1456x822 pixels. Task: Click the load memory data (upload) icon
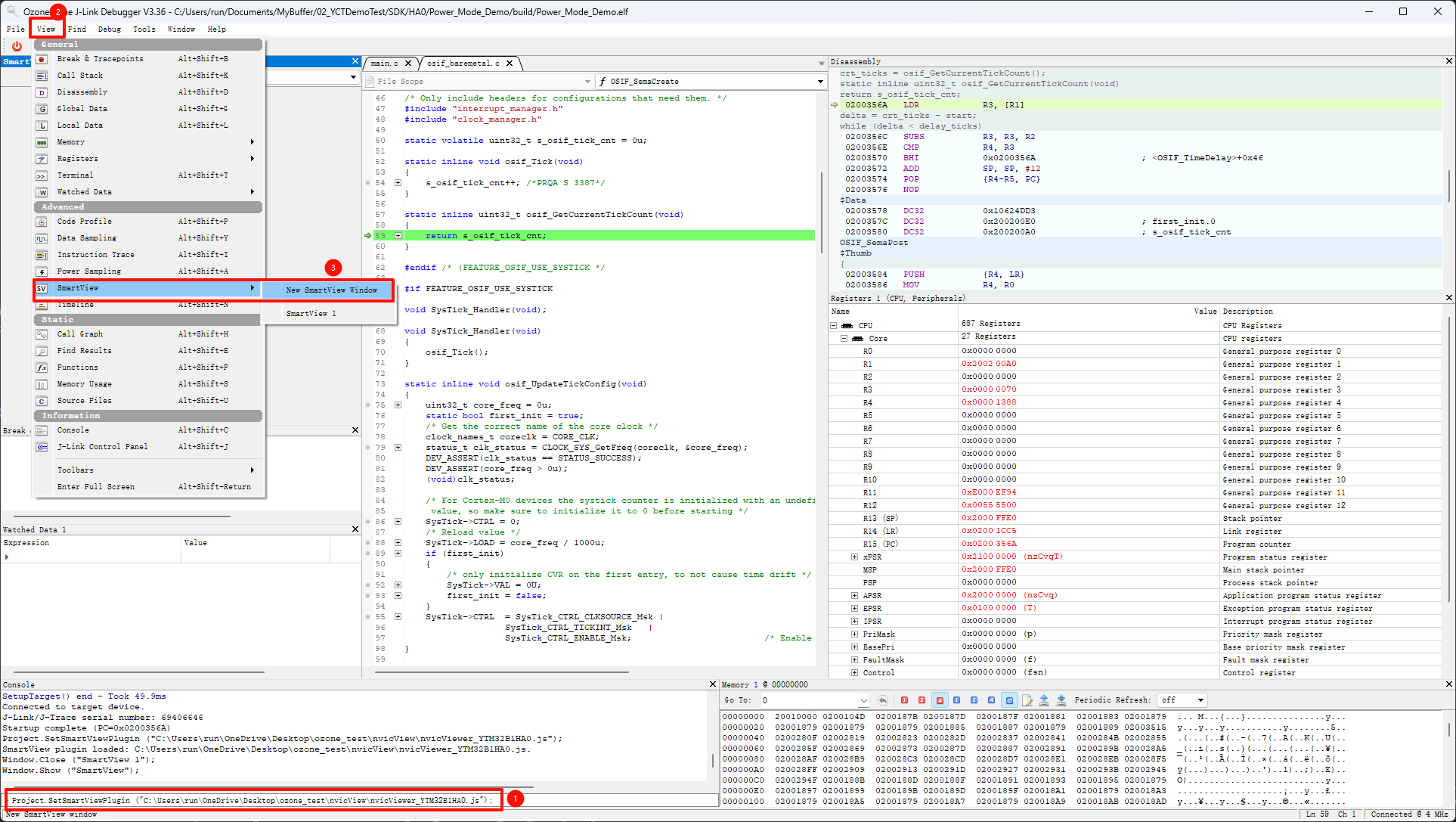pyautogui.click(x=1044, y=700)
